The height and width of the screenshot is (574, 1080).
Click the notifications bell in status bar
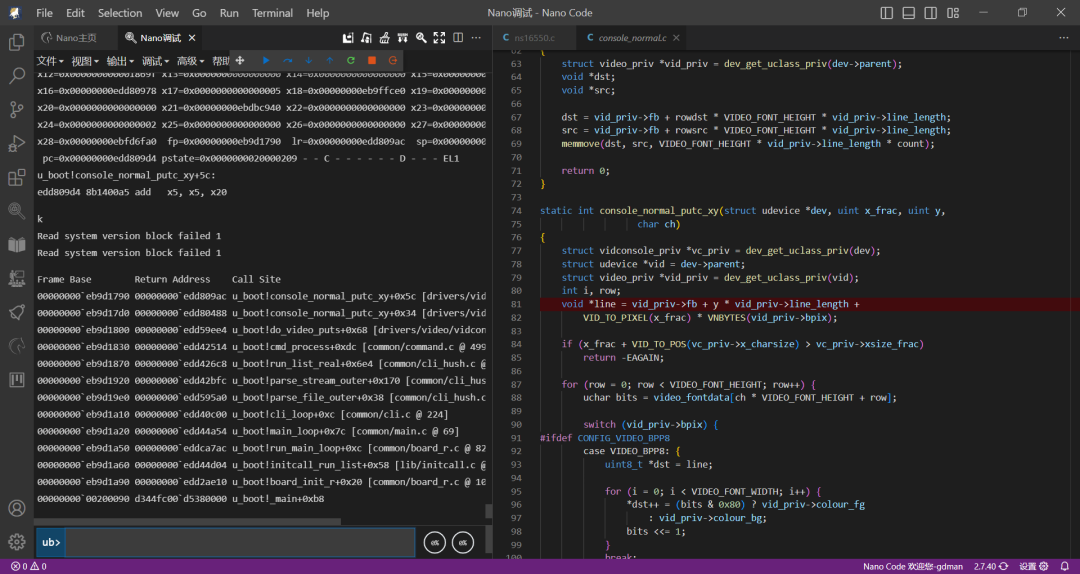[1065, 566]
